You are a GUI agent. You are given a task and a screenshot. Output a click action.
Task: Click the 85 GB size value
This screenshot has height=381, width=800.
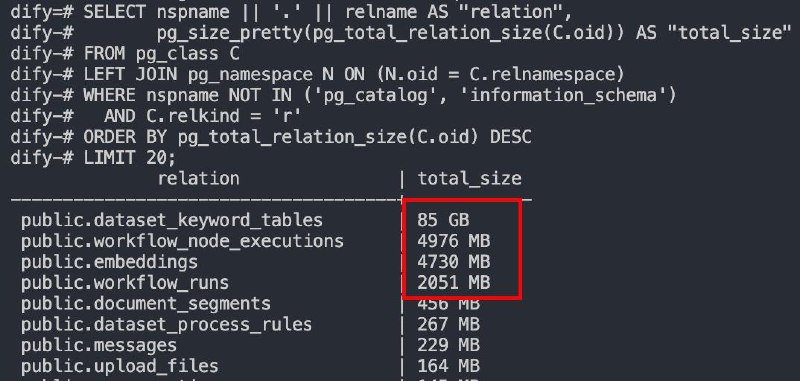point(443,220)
